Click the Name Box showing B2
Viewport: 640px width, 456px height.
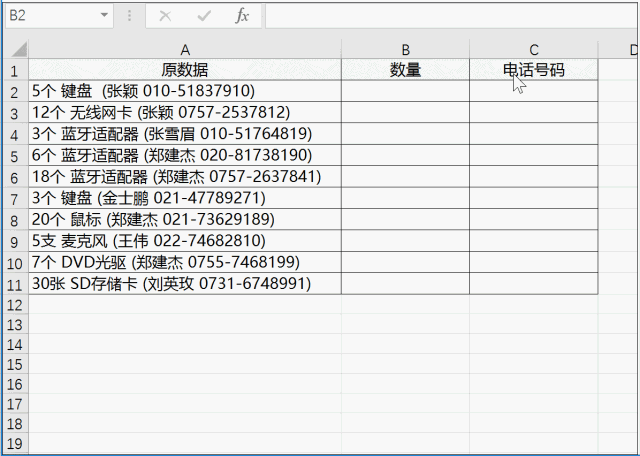click(x=58, y=16)
